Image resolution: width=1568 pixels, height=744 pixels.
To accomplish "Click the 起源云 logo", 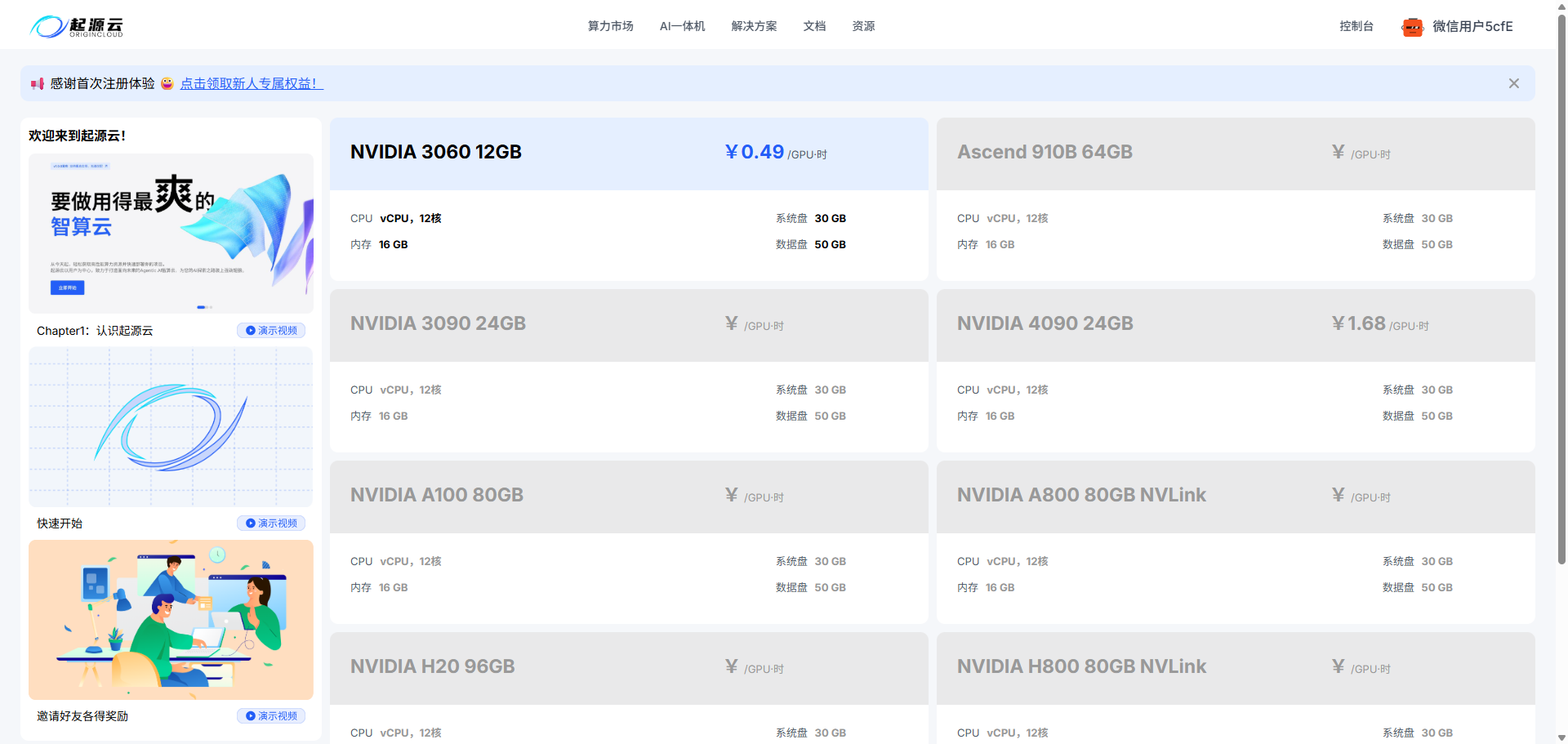I will (77, 26).
